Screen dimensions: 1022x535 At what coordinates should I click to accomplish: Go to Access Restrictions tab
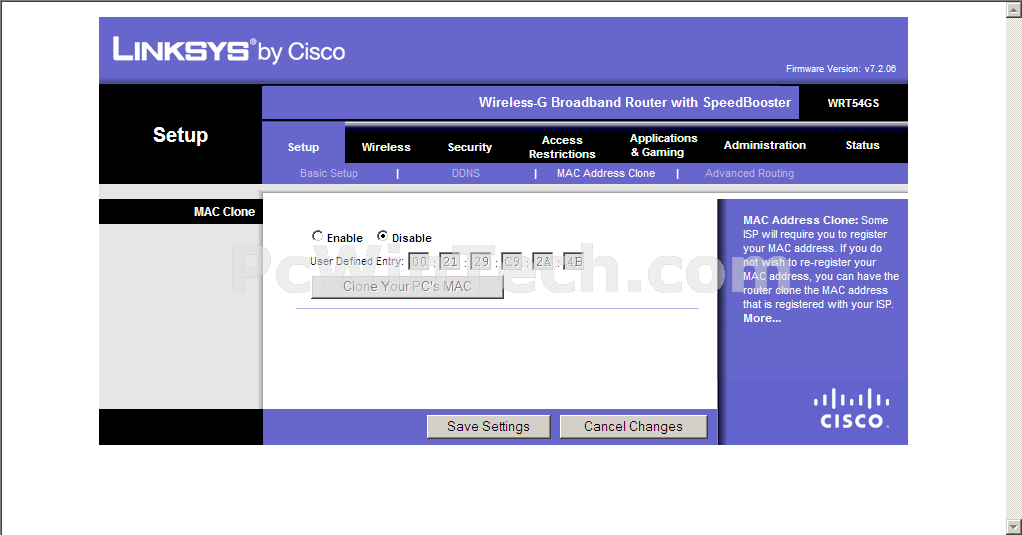point(562,147)
